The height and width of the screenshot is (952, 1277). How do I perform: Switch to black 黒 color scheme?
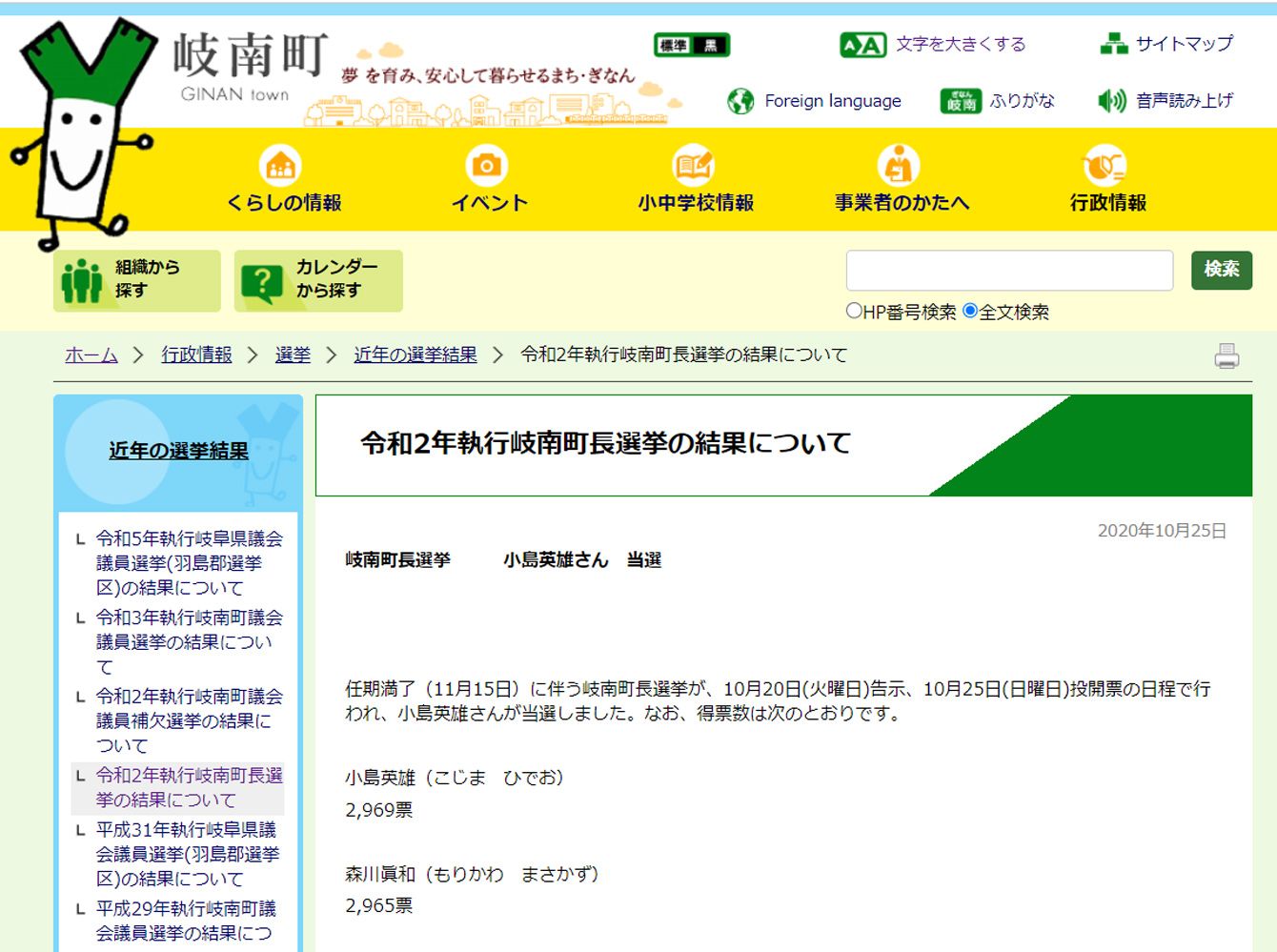click(710, 45)
